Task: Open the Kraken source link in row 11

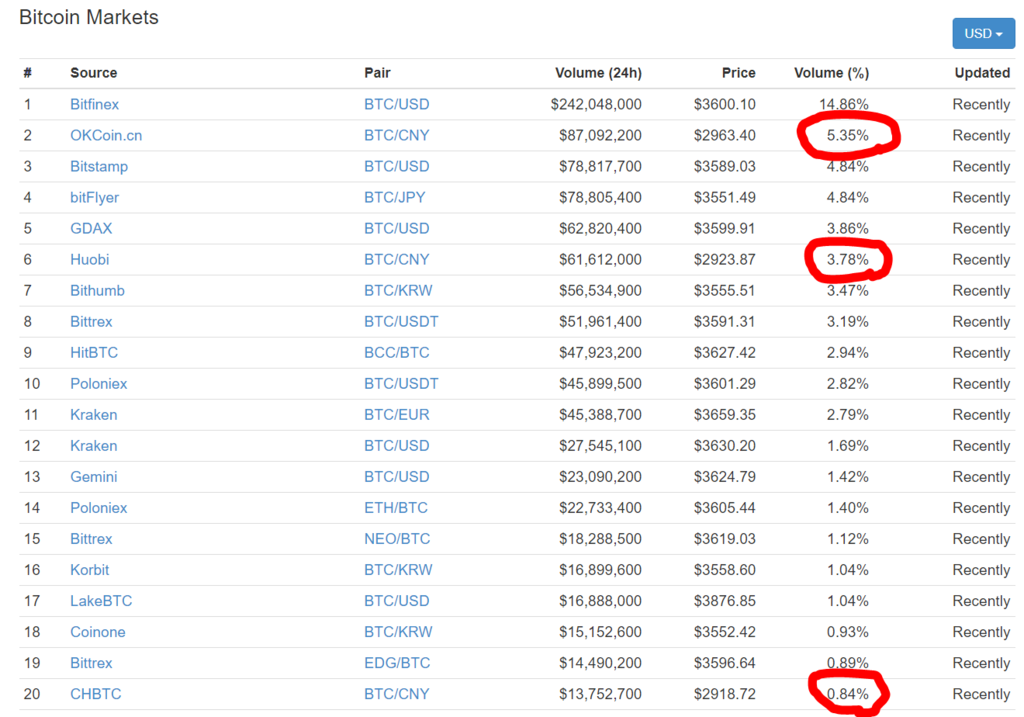Action: (93, 415)
